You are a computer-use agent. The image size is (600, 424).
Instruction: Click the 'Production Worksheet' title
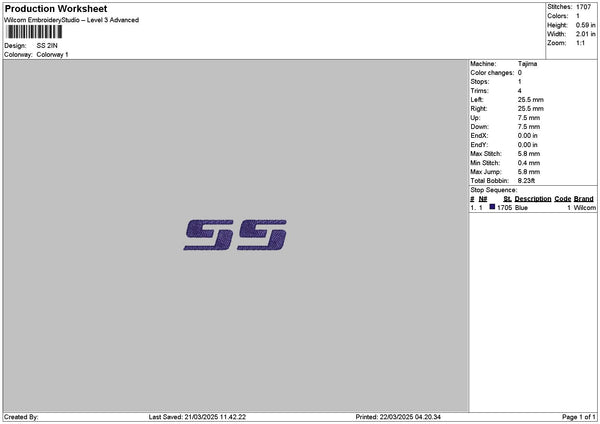(56, 9)
